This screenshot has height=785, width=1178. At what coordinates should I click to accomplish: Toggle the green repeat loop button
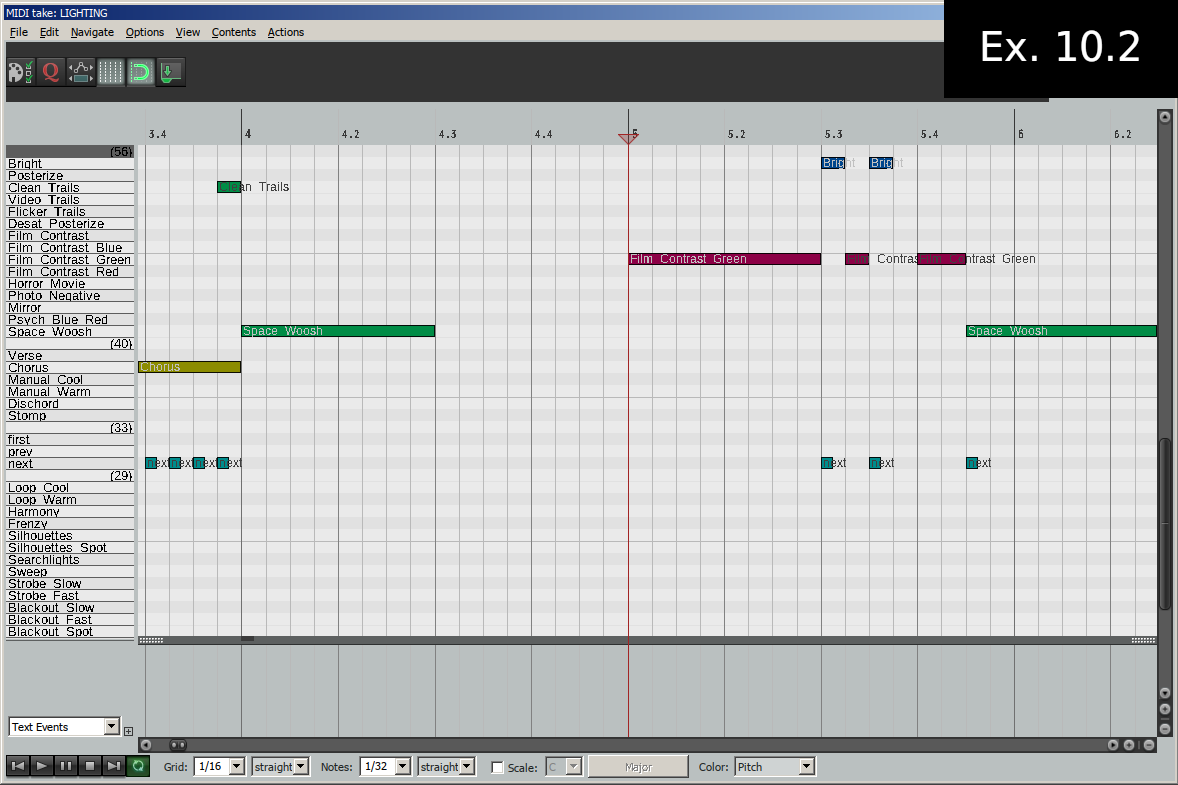138,765
